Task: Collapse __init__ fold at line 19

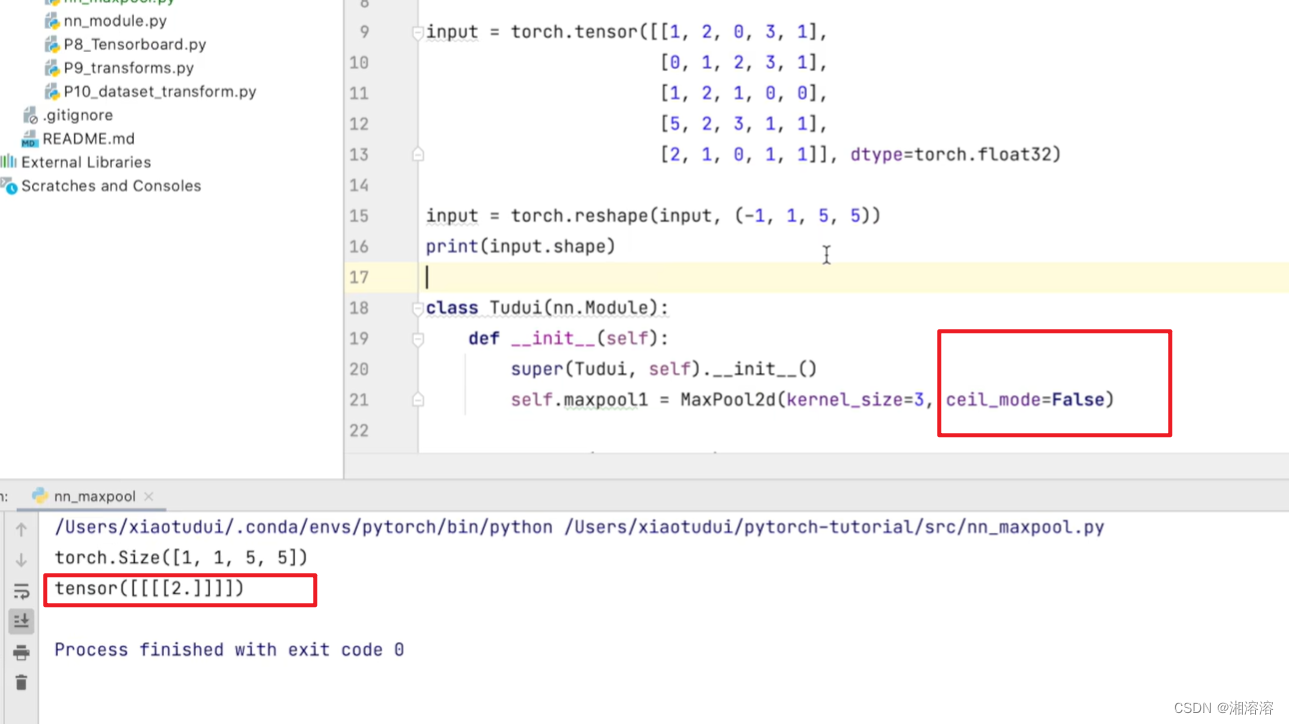Action: [x=418, y=339]
